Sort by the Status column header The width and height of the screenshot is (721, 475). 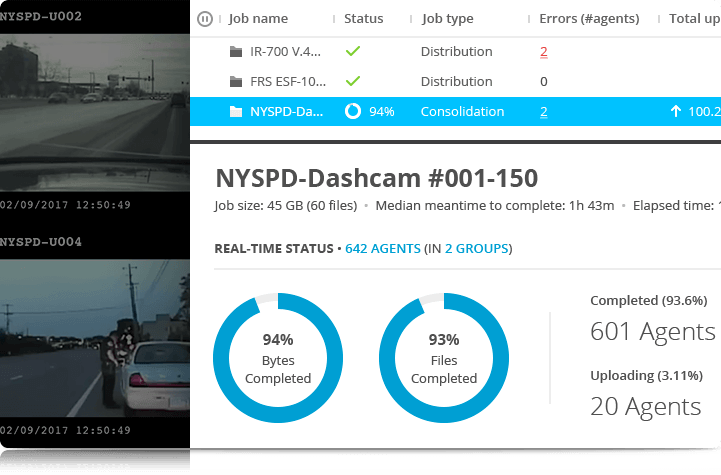tap(363, 18)
